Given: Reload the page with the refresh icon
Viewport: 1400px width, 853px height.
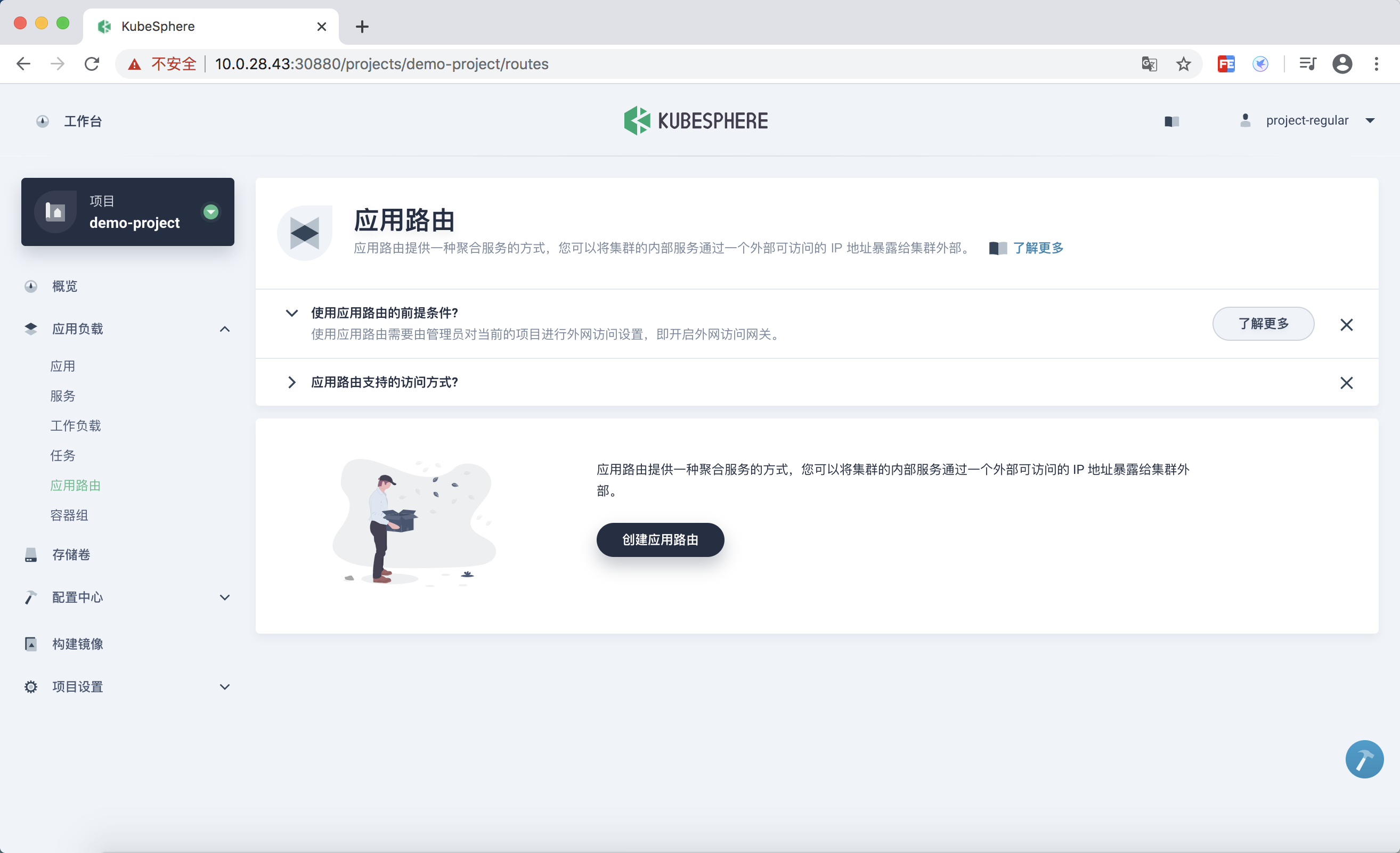Looking at the screenshot, I should click(92, 64).
